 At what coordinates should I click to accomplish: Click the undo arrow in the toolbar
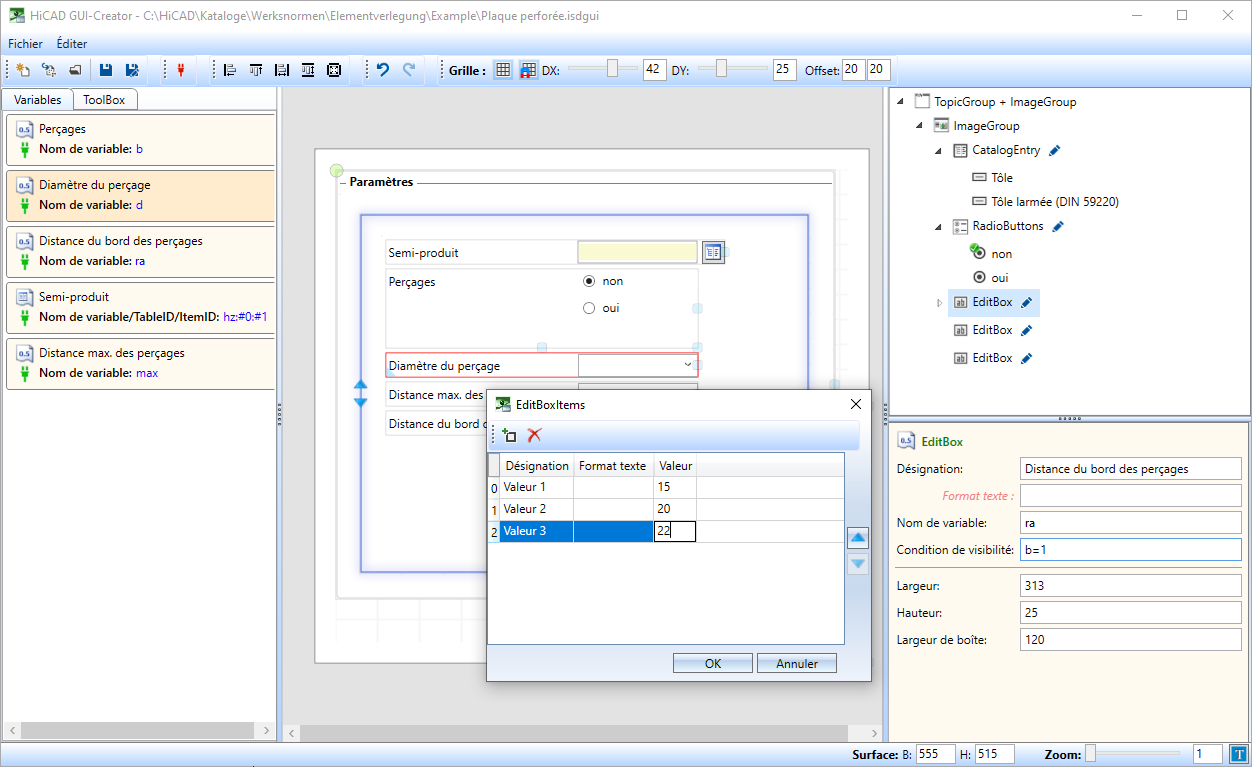[x=382, y=70]
